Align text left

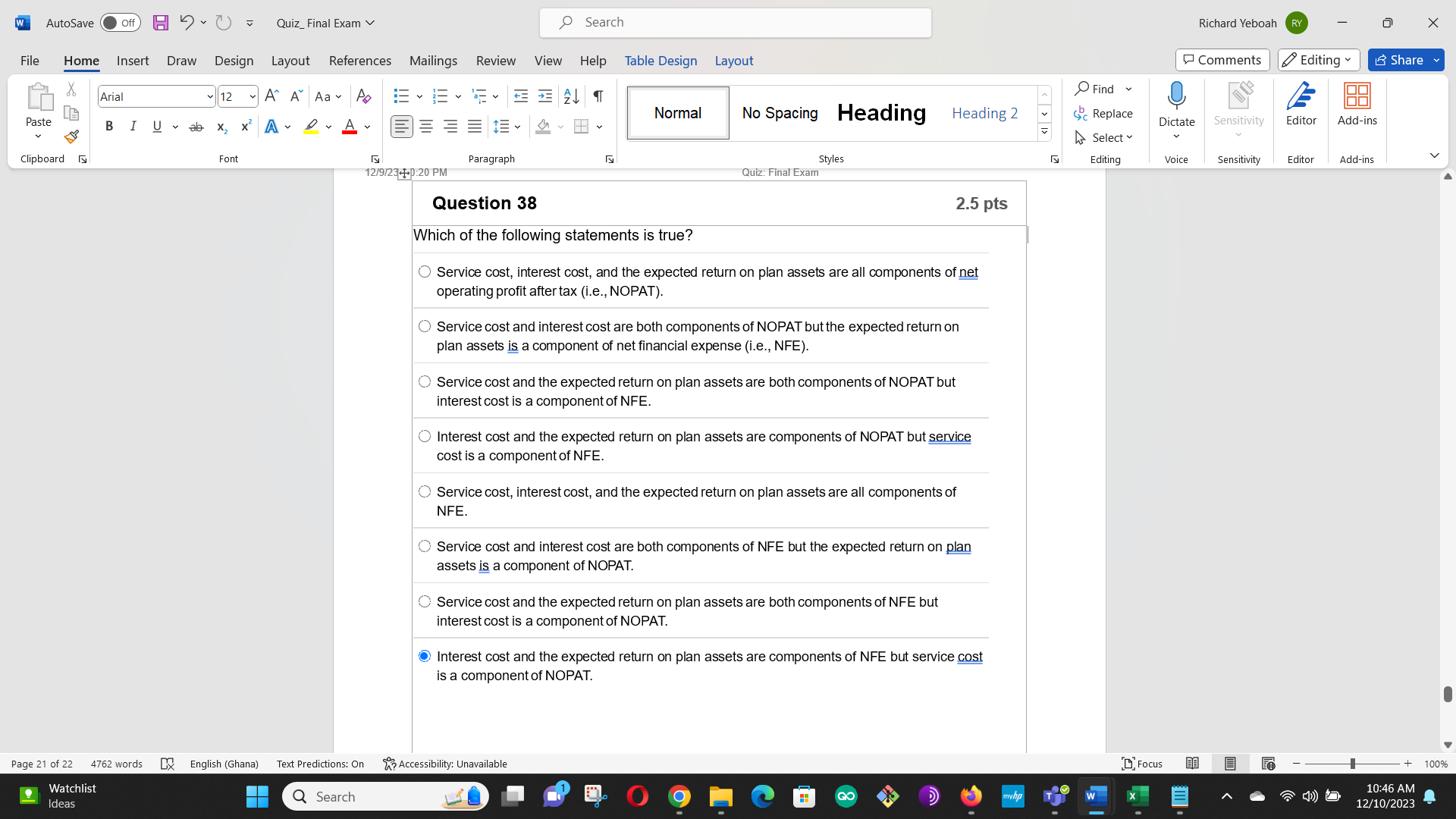(402, 127)
